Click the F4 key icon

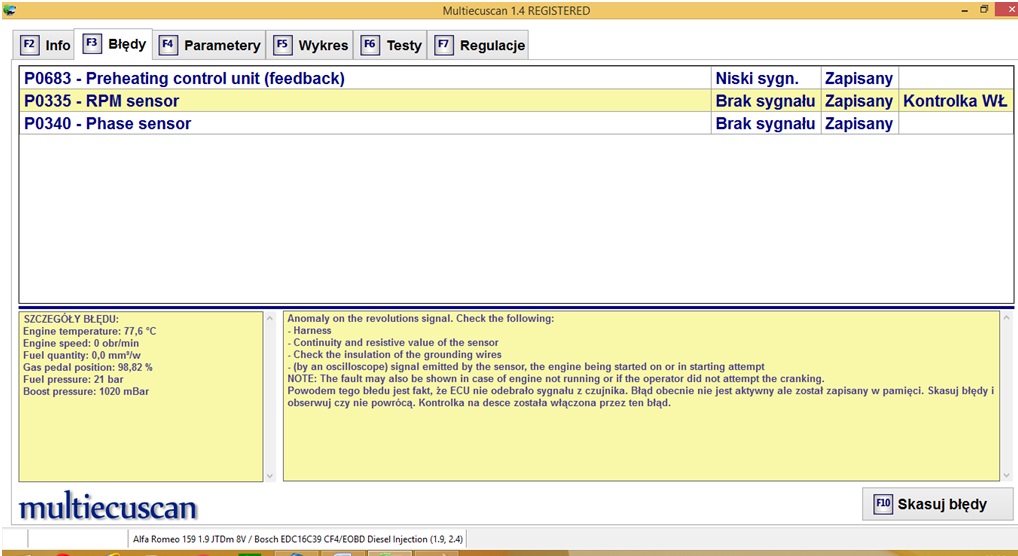168,45
